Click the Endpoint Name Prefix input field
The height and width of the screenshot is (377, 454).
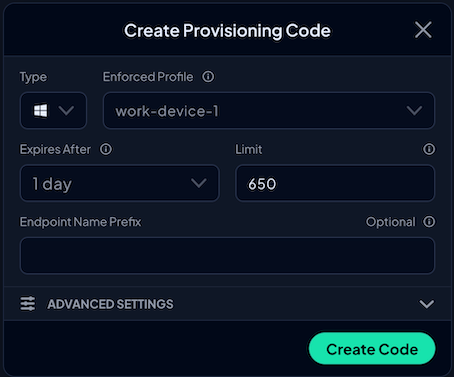tap(227, 256)
